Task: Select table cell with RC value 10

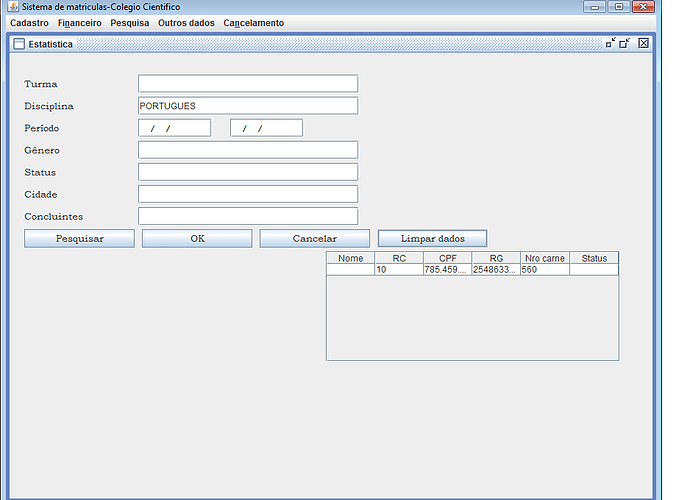Action: coord(399,270)
